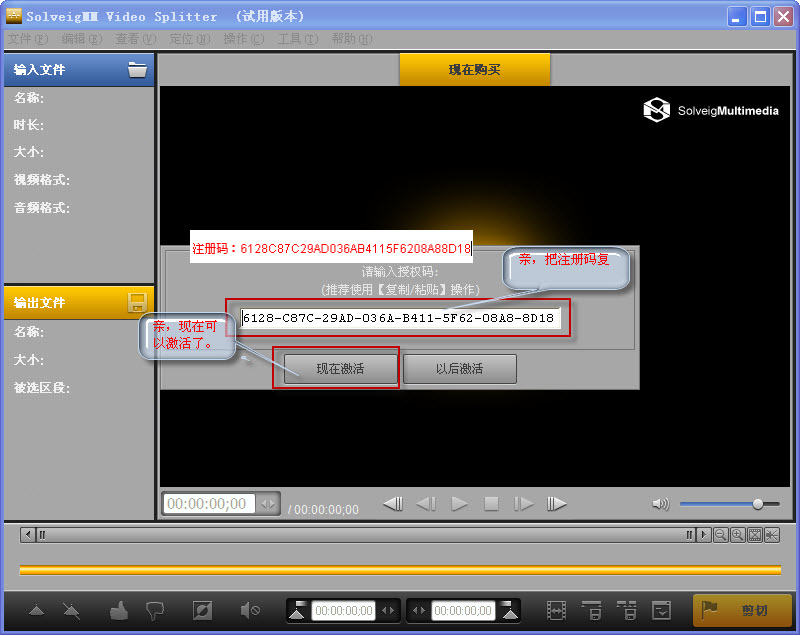
Task: Open input file via folder icon
Action: click(x=137, y=70)
